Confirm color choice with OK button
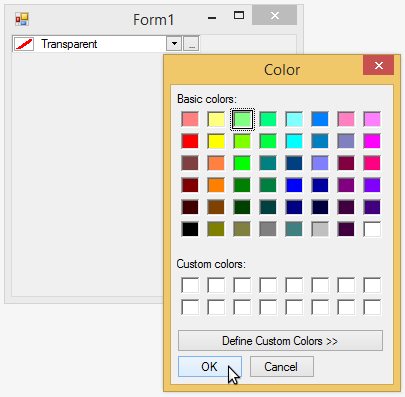Viewport: 405px width, 397px height. (210, 367)
